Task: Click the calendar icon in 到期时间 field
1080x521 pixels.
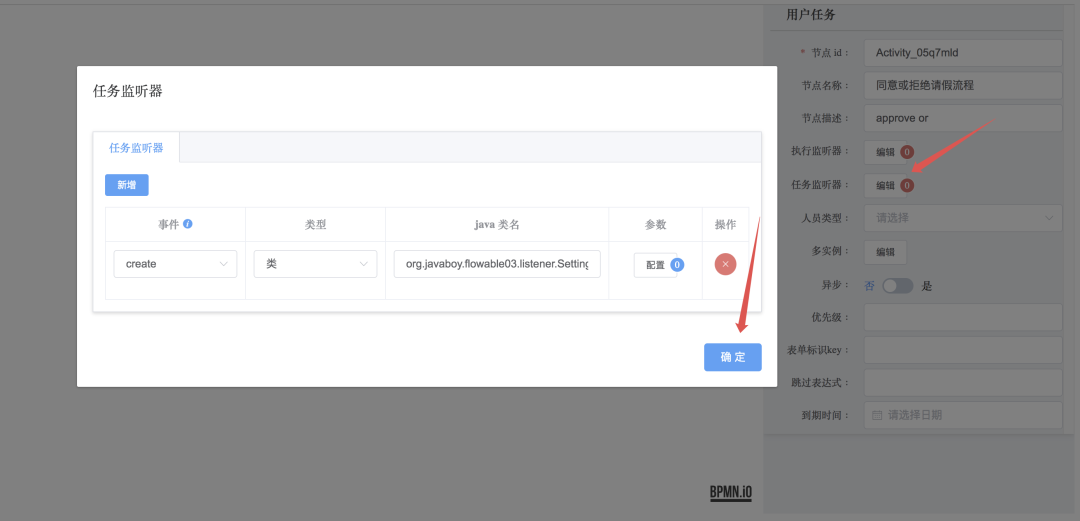Action: (x=877, y=415)
